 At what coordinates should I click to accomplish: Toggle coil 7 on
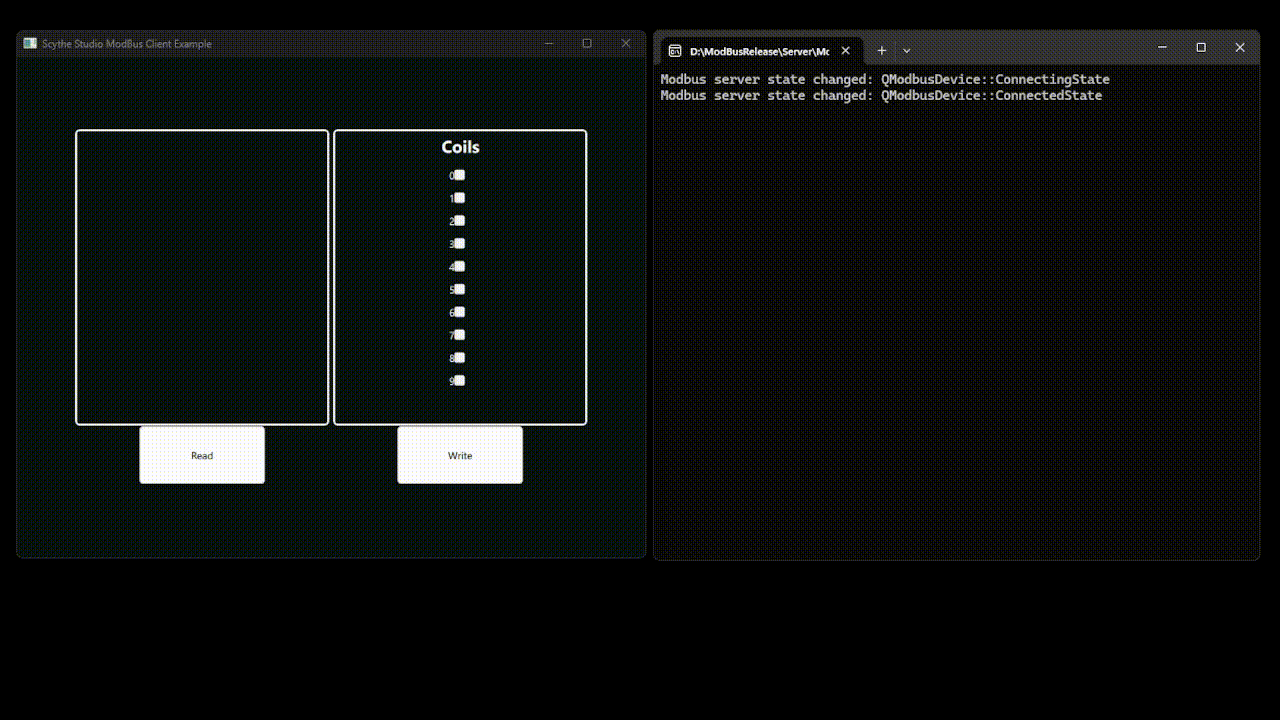coord(459,334)
